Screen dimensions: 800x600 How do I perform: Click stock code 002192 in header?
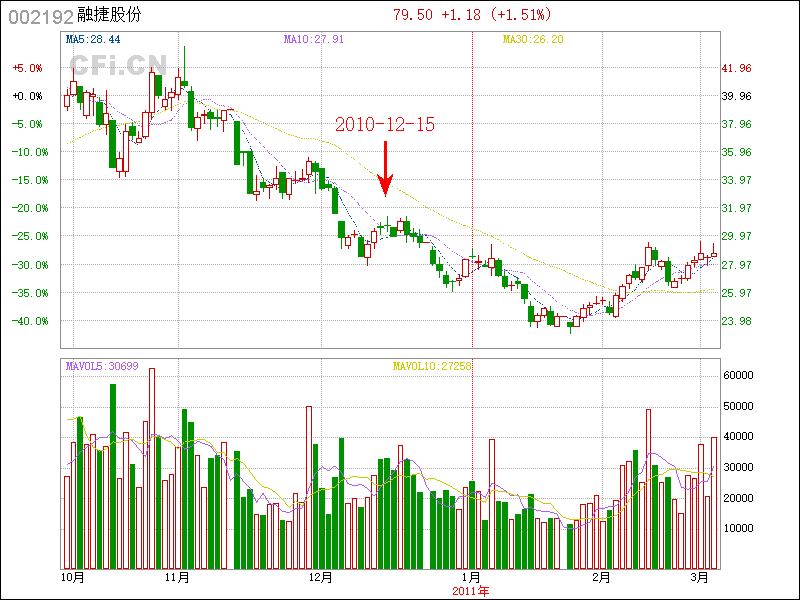(x=35, y=16)
